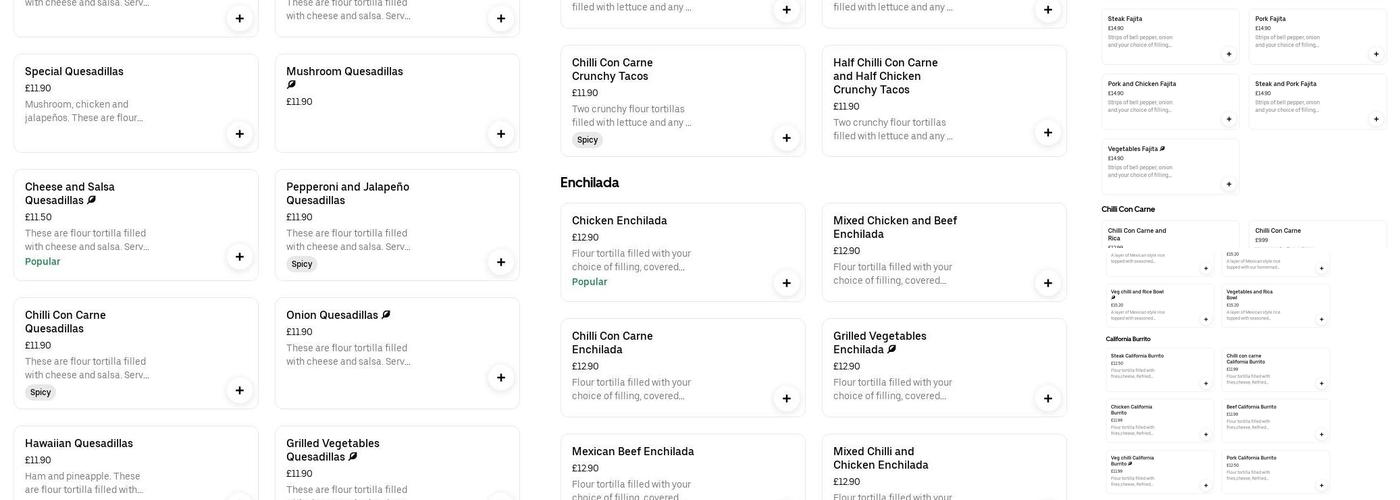Add Onion Quesadillas with the plus button
This screenshot has height=500, width=1400.
[501, 378]
